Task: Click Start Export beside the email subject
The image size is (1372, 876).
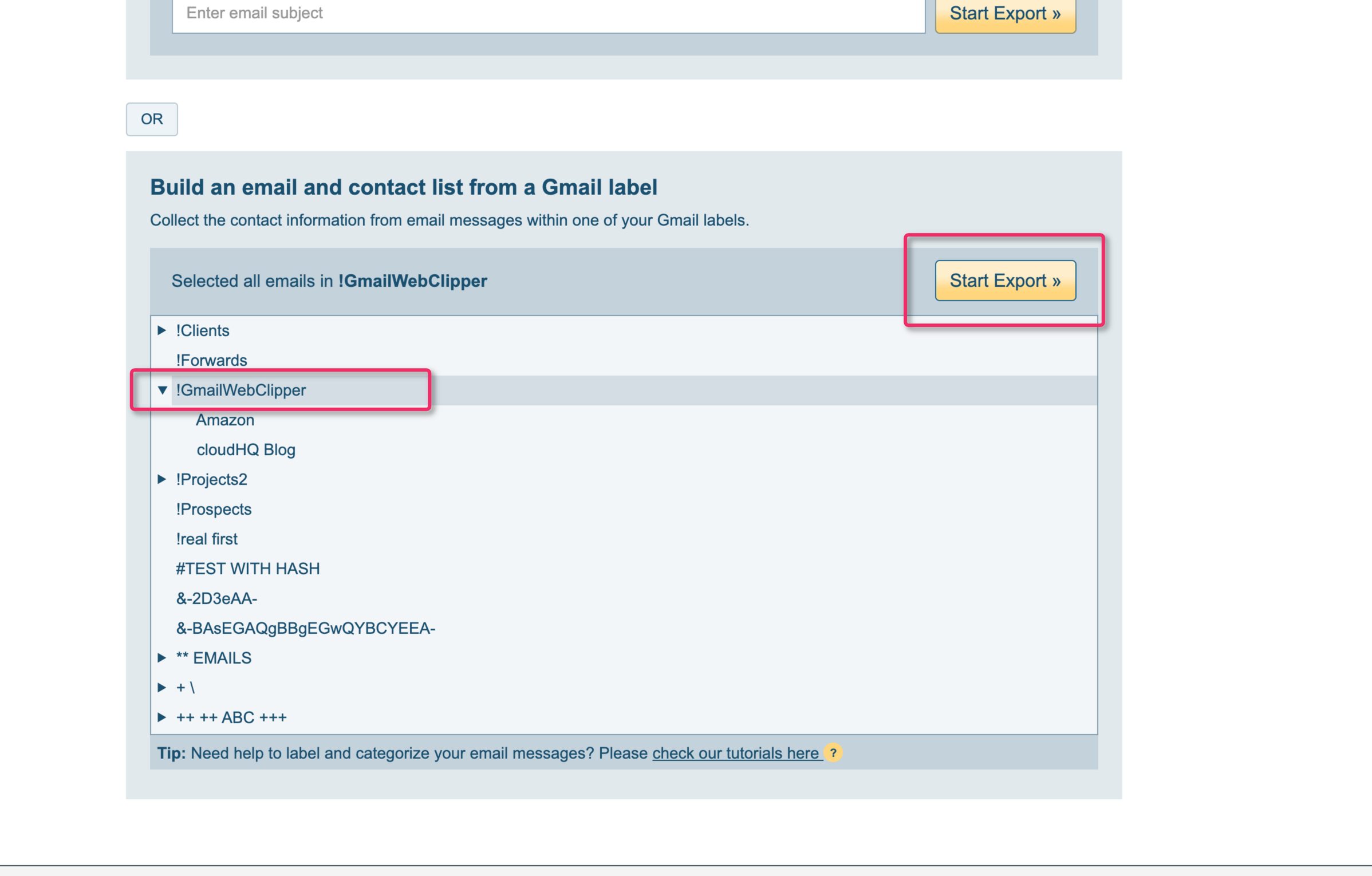Action: [x=1005, y=14]
